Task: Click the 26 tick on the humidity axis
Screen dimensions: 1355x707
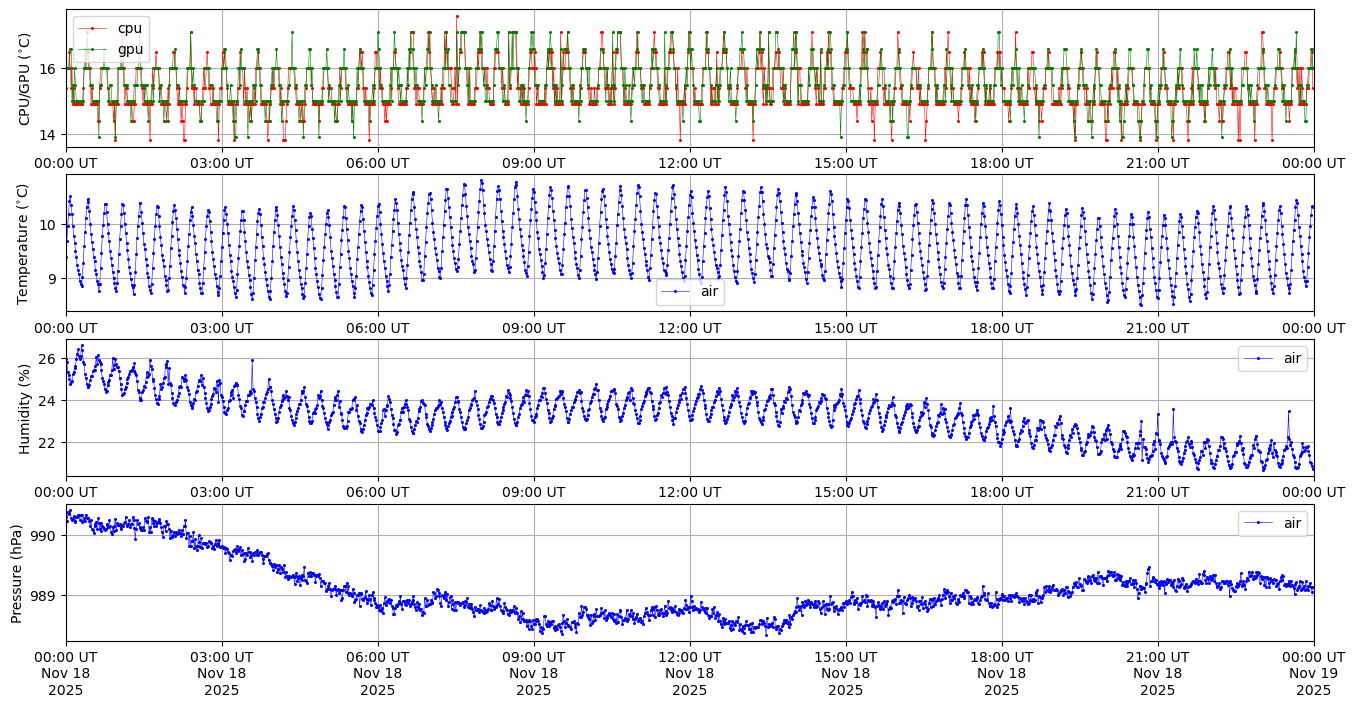Action: [50, 359]
